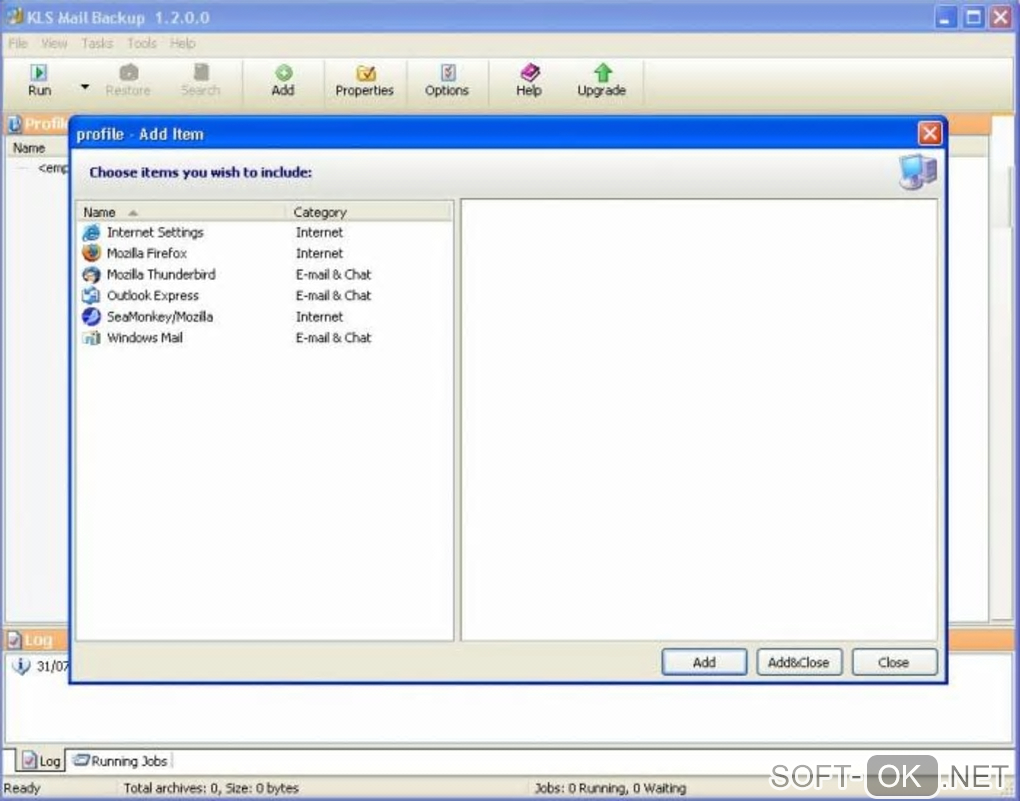
Task: Click the Add button in the dialog
Action: 705,662
